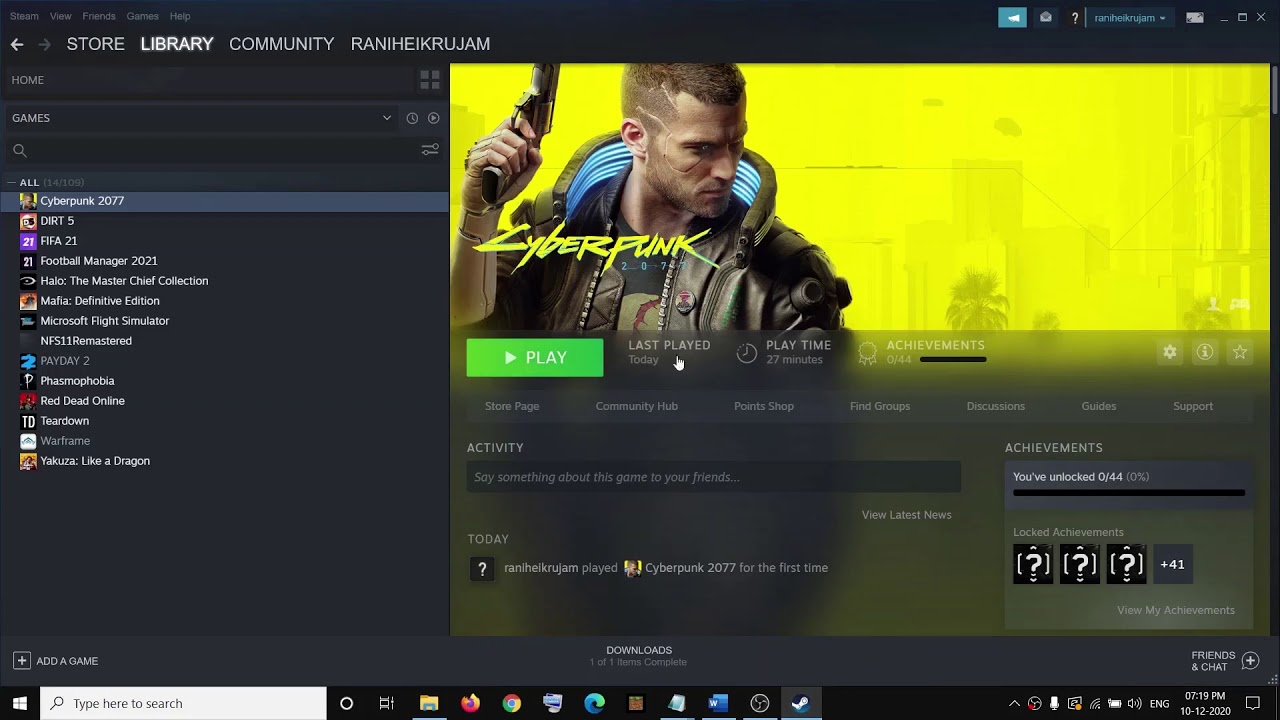Click the activity status input field

coord(714,477)
